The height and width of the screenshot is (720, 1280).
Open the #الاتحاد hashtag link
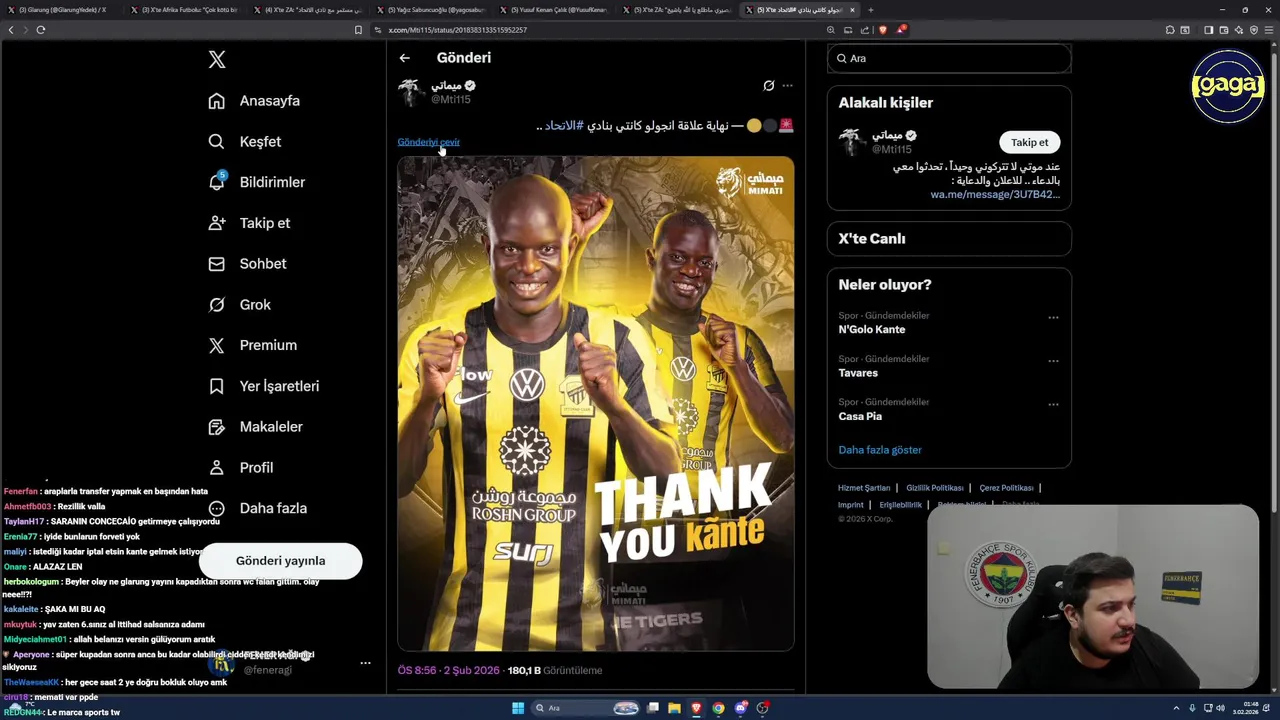click(x=565, y=125)
